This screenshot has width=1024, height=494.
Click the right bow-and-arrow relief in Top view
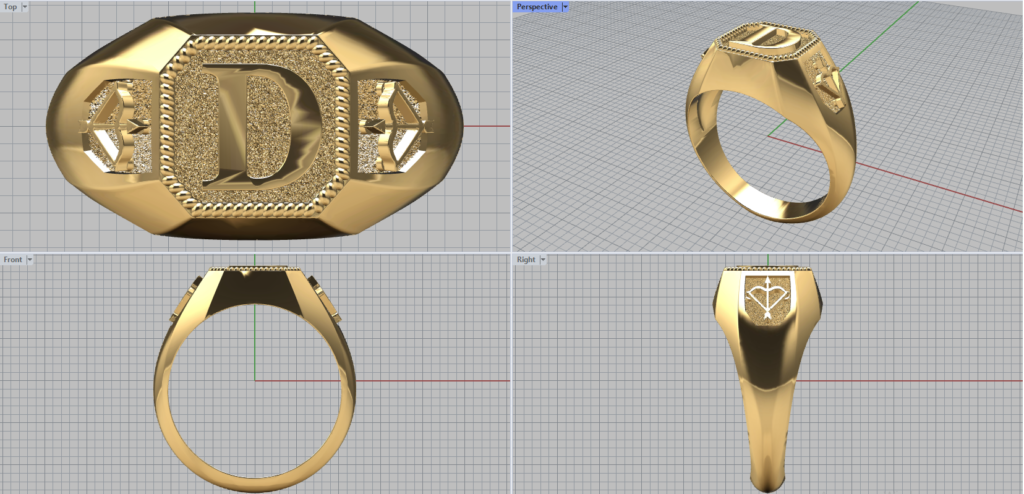tap(396, 125)
